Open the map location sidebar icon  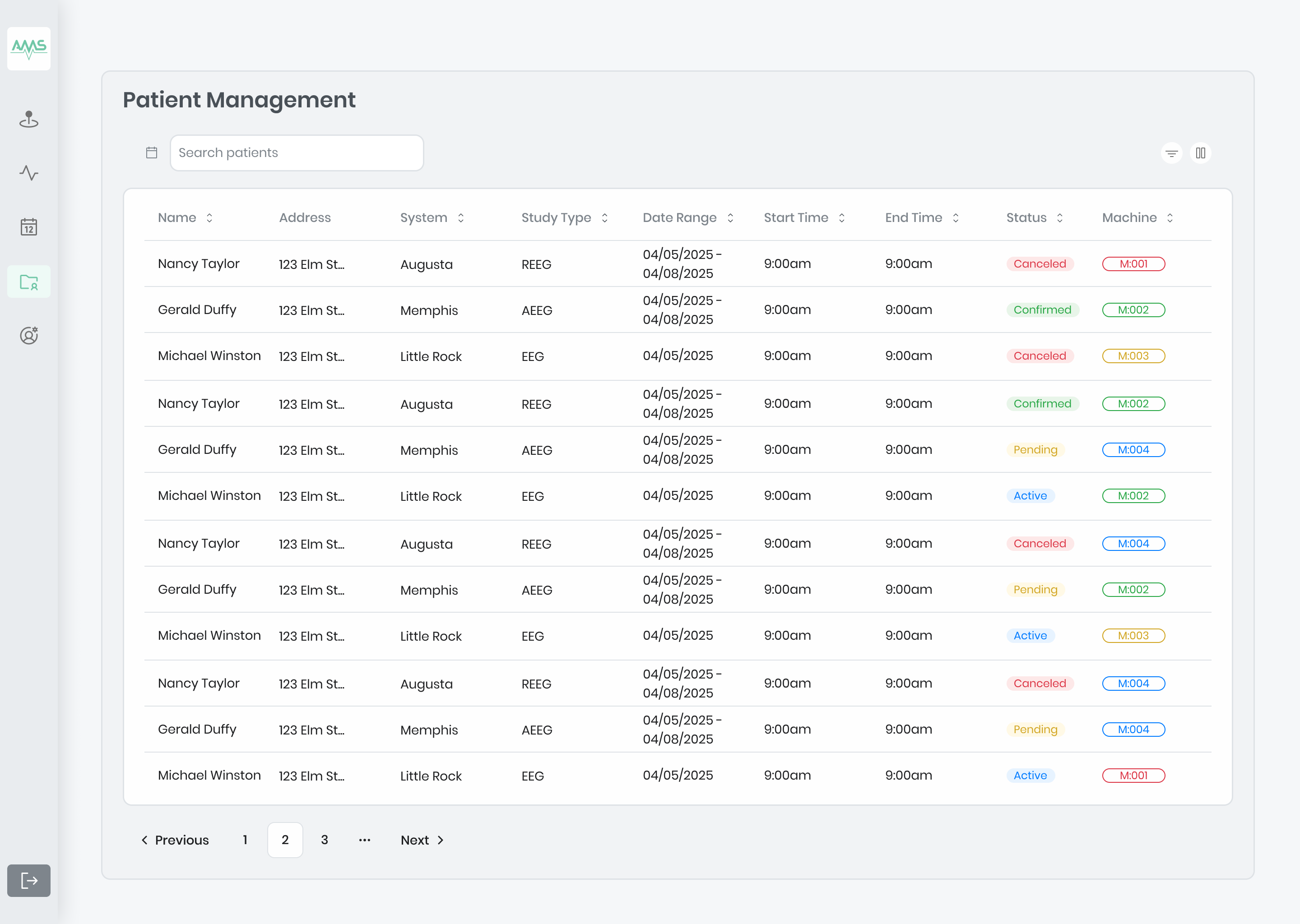[28, 120]
